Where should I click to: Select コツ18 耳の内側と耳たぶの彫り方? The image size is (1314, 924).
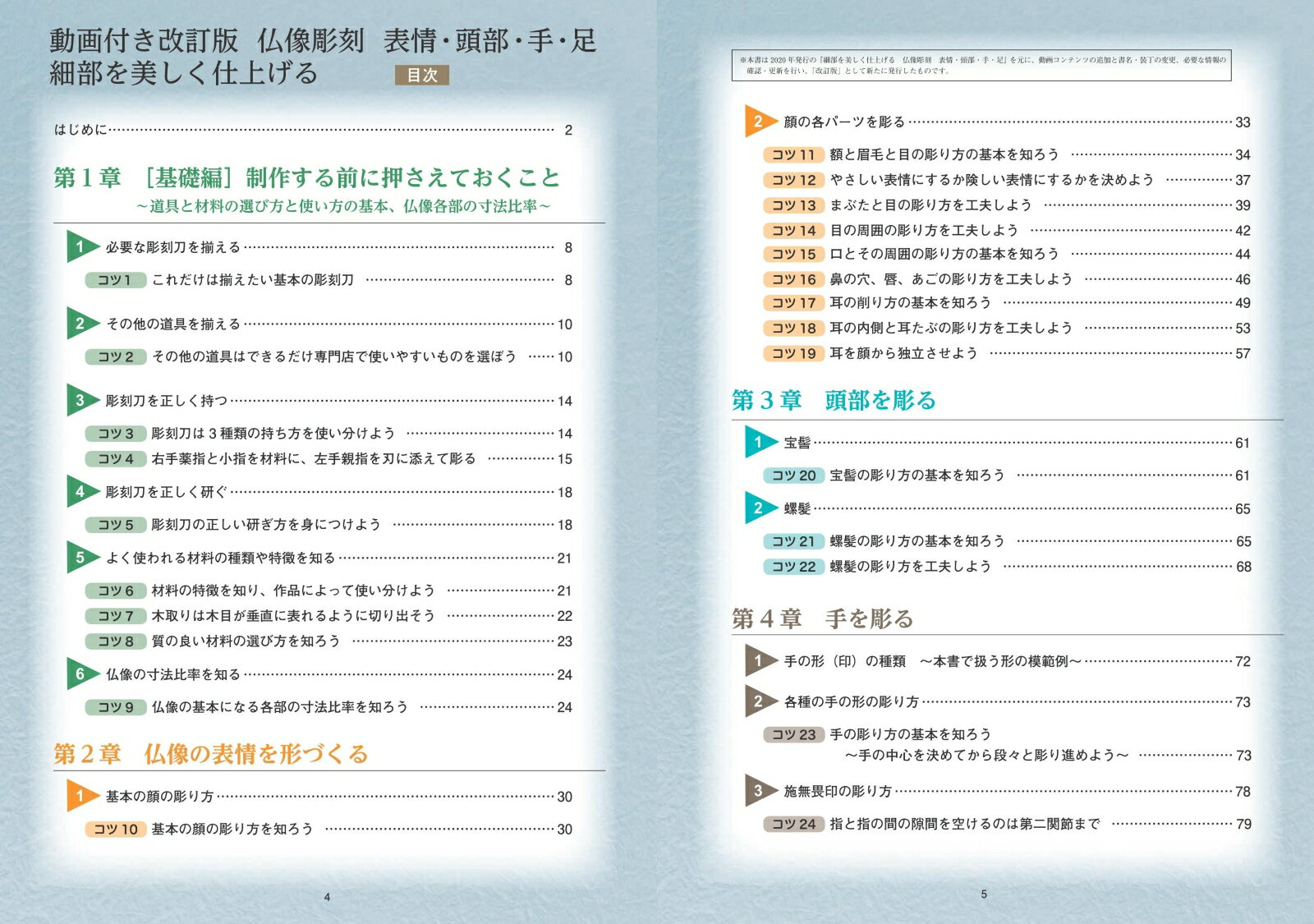point(1007,328)
